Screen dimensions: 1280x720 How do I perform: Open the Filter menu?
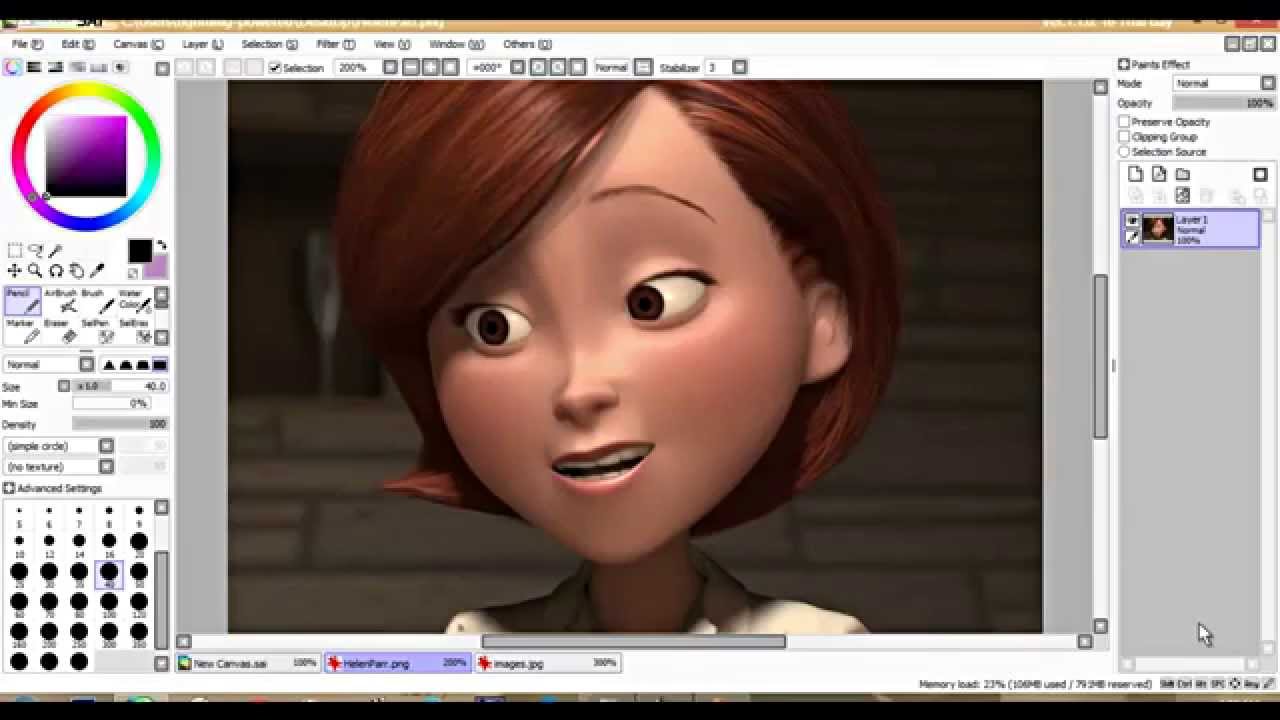click(335, 44)
